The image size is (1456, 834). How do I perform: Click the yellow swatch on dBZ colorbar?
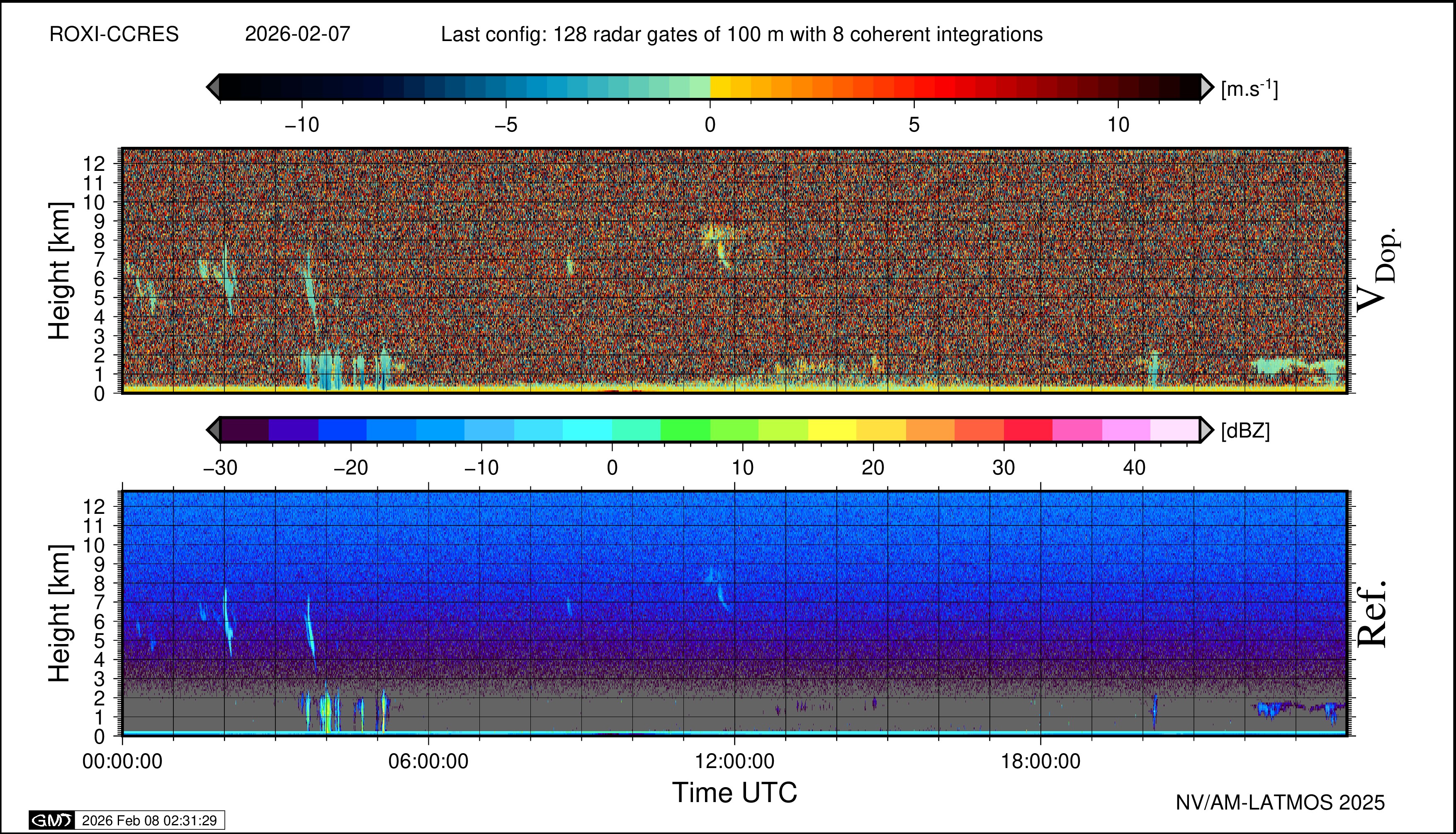click(831, 430)
